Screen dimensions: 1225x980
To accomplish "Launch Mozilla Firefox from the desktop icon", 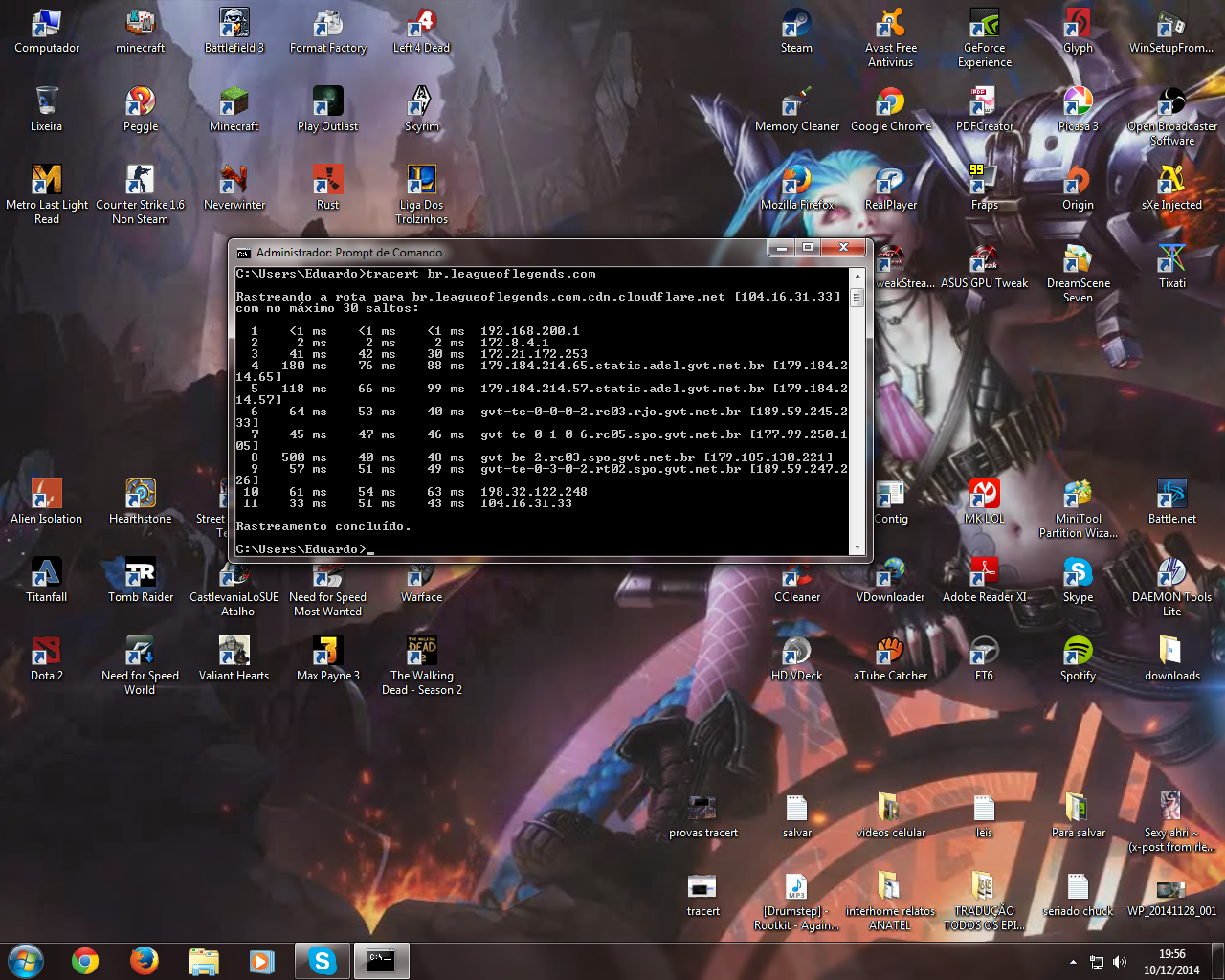I will click(x=797, y=189).
